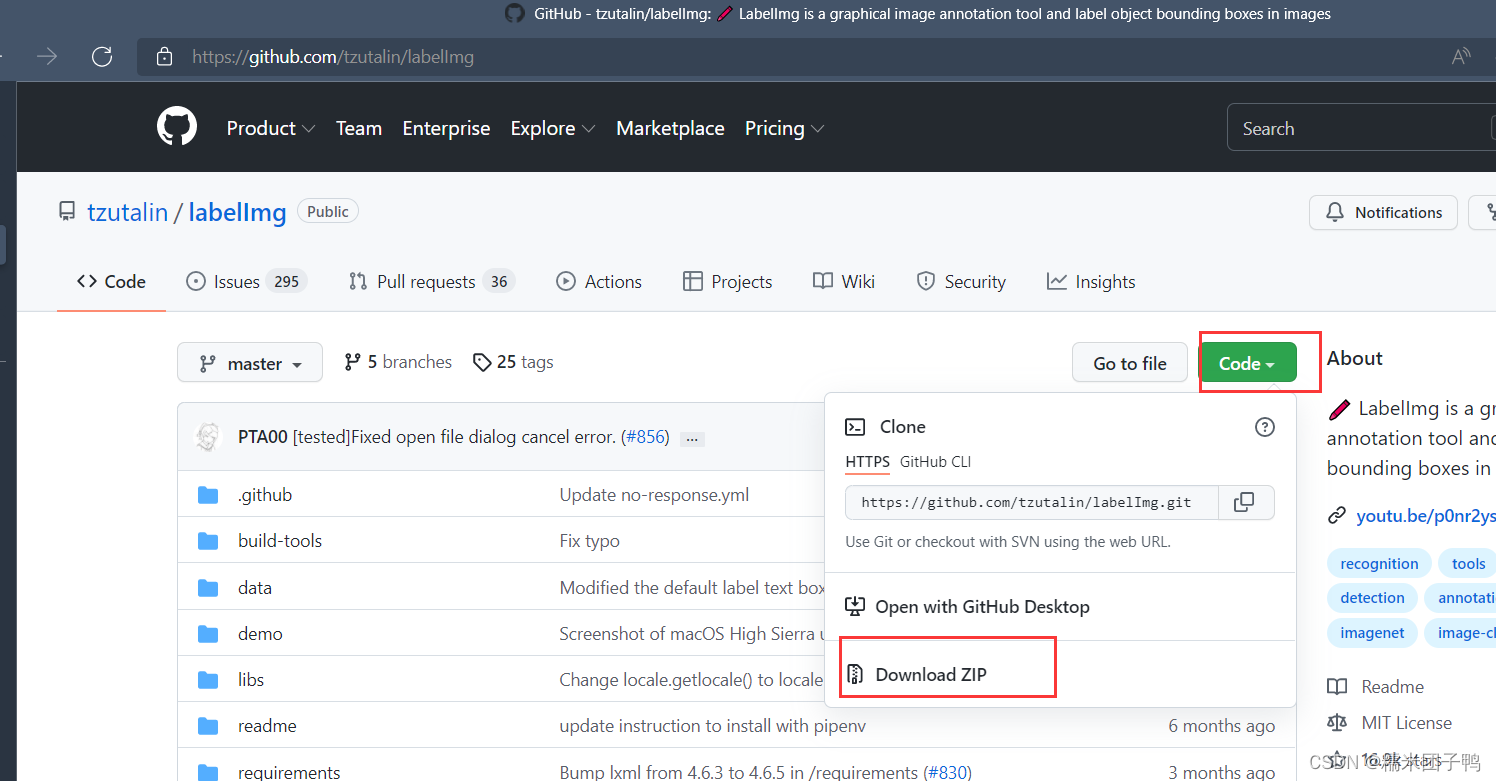
Task: Expand commit message ellipsis button
Action: pos(692,438)
